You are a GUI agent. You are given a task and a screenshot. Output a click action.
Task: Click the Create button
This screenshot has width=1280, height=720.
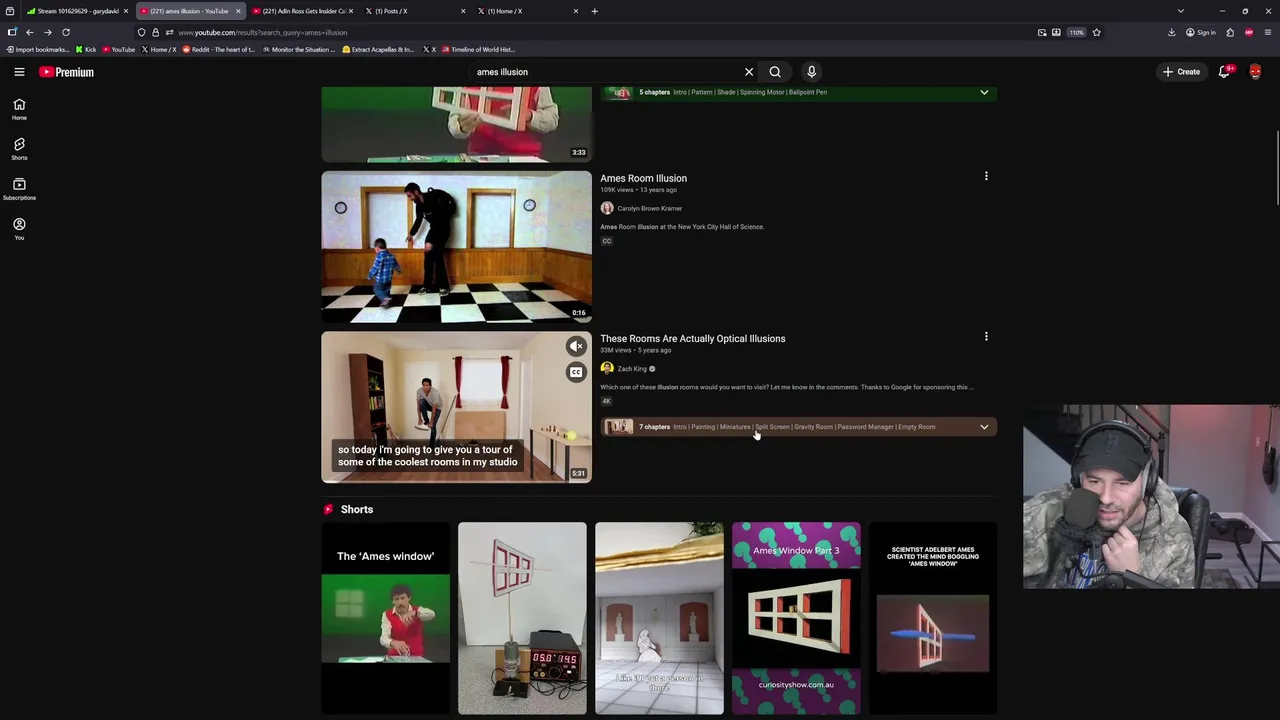(x=1181, y=72)
